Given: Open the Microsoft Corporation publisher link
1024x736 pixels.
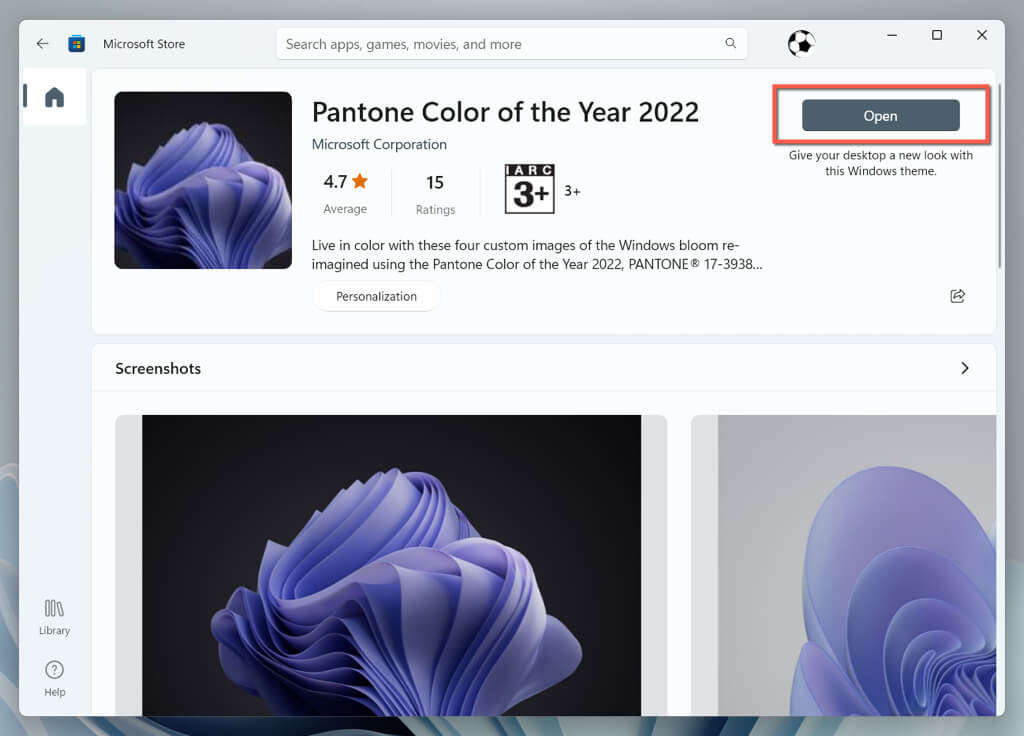Looking at the screenshot, I should (379, 144).
